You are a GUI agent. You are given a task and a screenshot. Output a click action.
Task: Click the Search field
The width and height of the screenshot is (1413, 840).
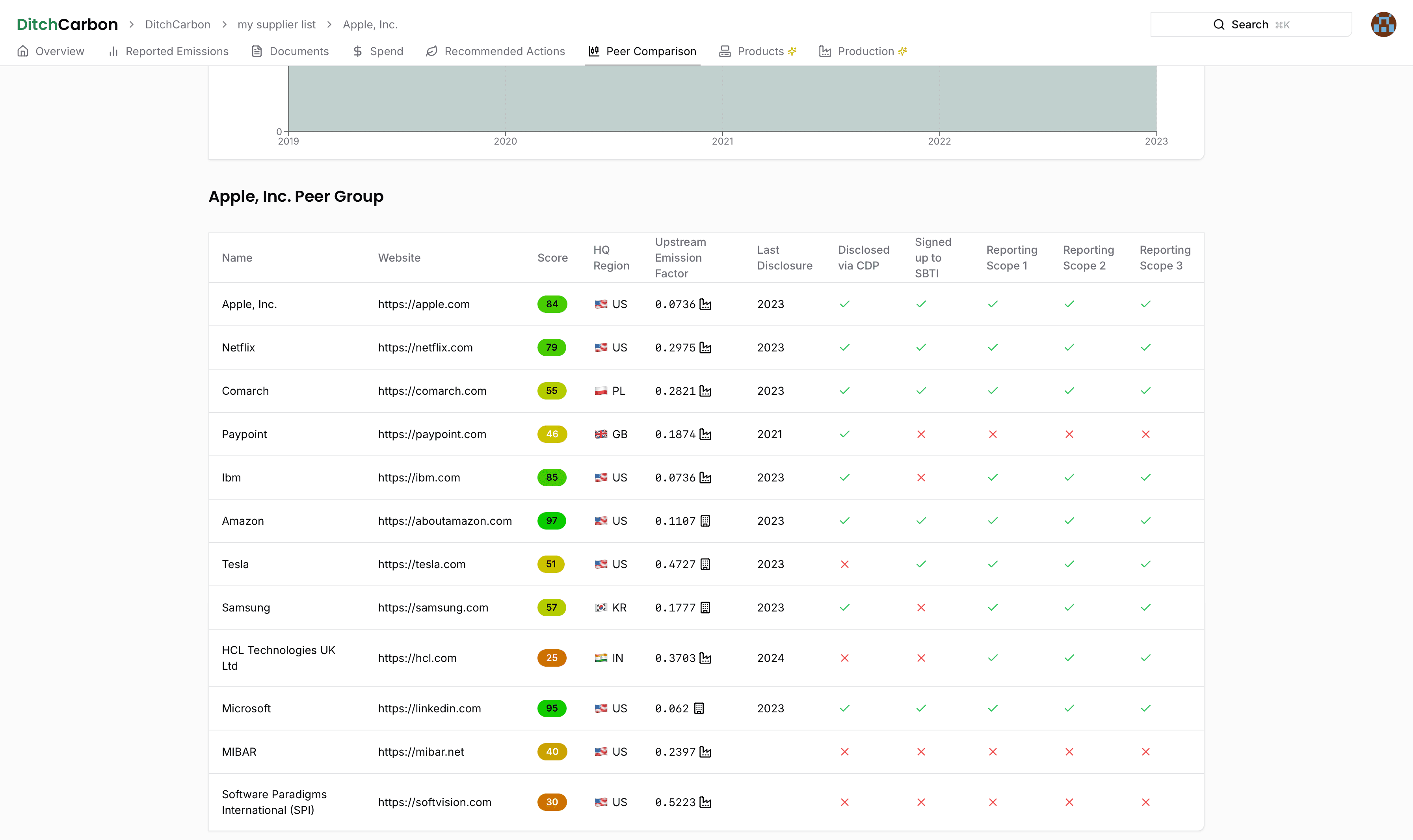(1251, 24)
